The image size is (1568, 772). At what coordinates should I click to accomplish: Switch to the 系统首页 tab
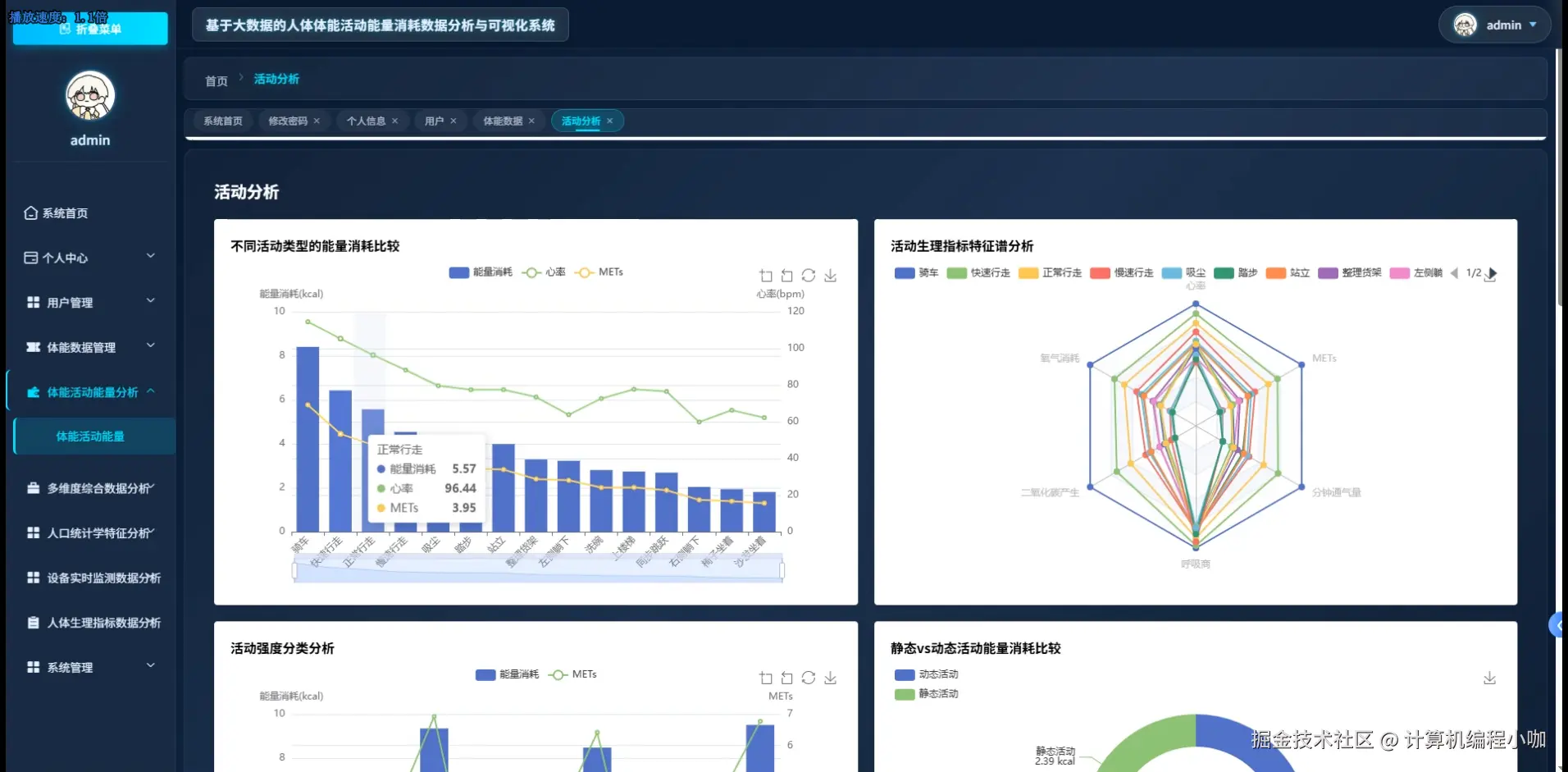coord(223,121)
